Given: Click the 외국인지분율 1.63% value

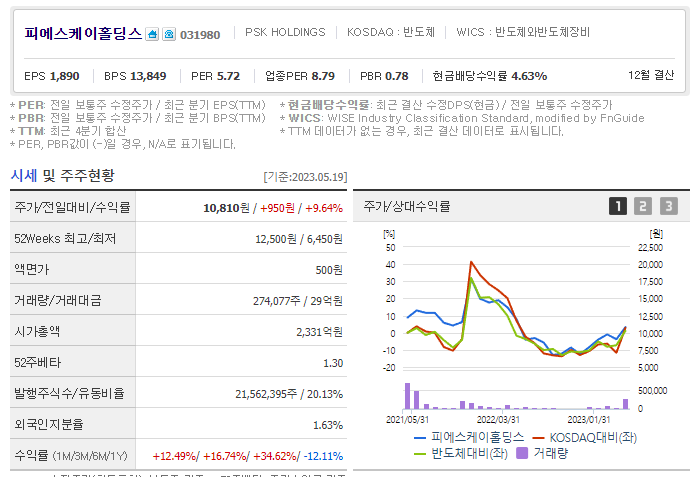Looking at the screenshot, I should pos(328,425).
